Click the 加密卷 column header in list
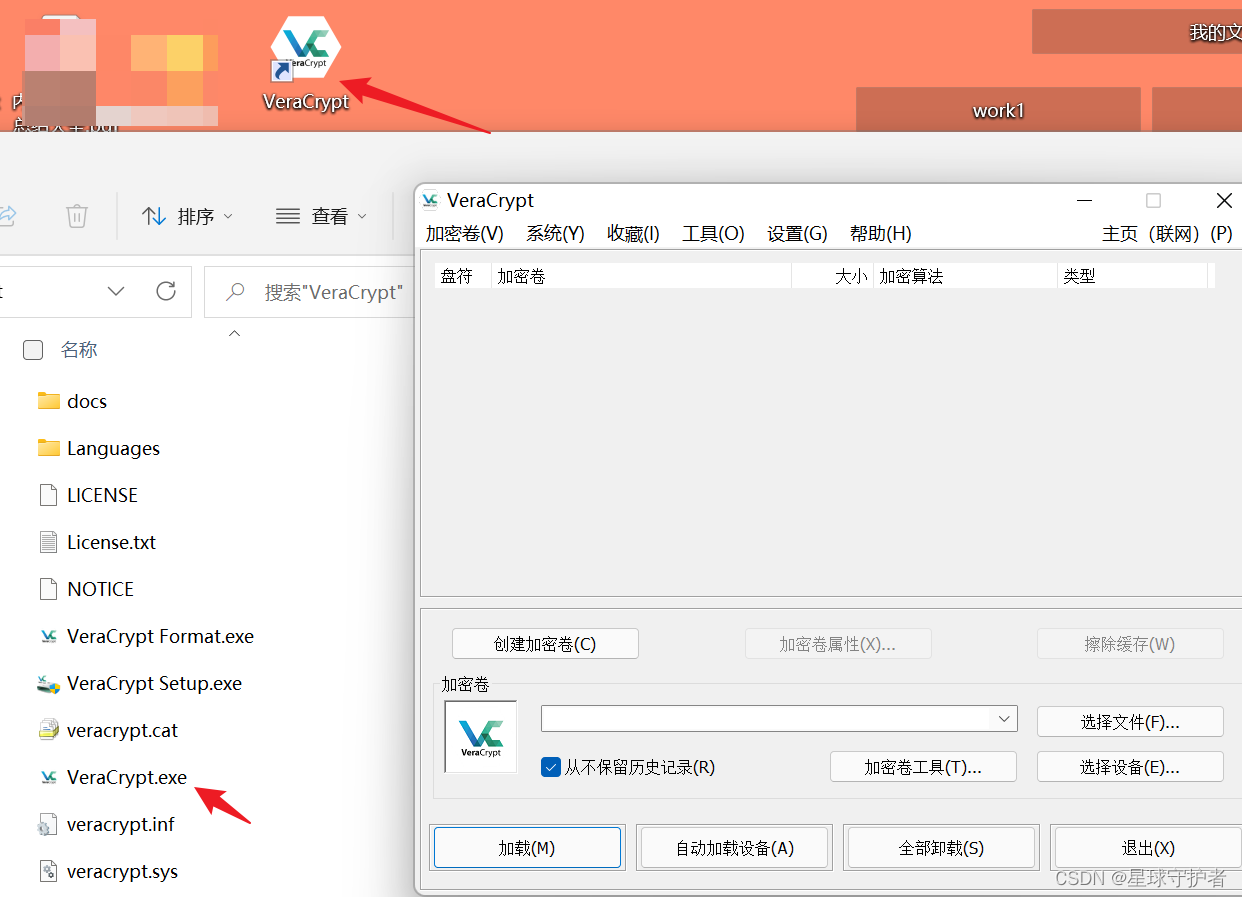Image resolution: width=1242 pixels, height=897 pixels. [x=642, y=276]
